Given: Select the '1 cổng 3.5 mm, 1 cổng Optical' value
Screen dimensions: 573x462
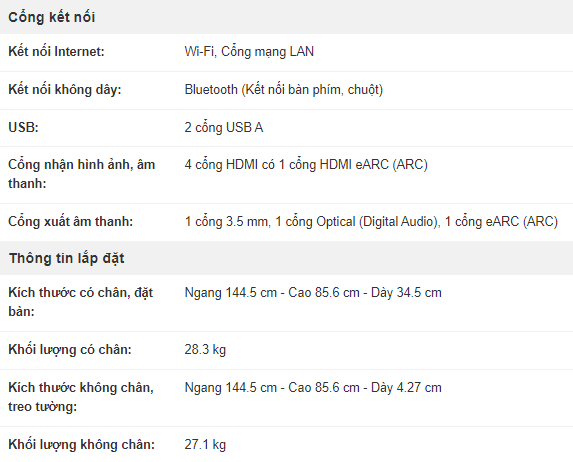Looking at the screenshot, I should coord(371,221).
